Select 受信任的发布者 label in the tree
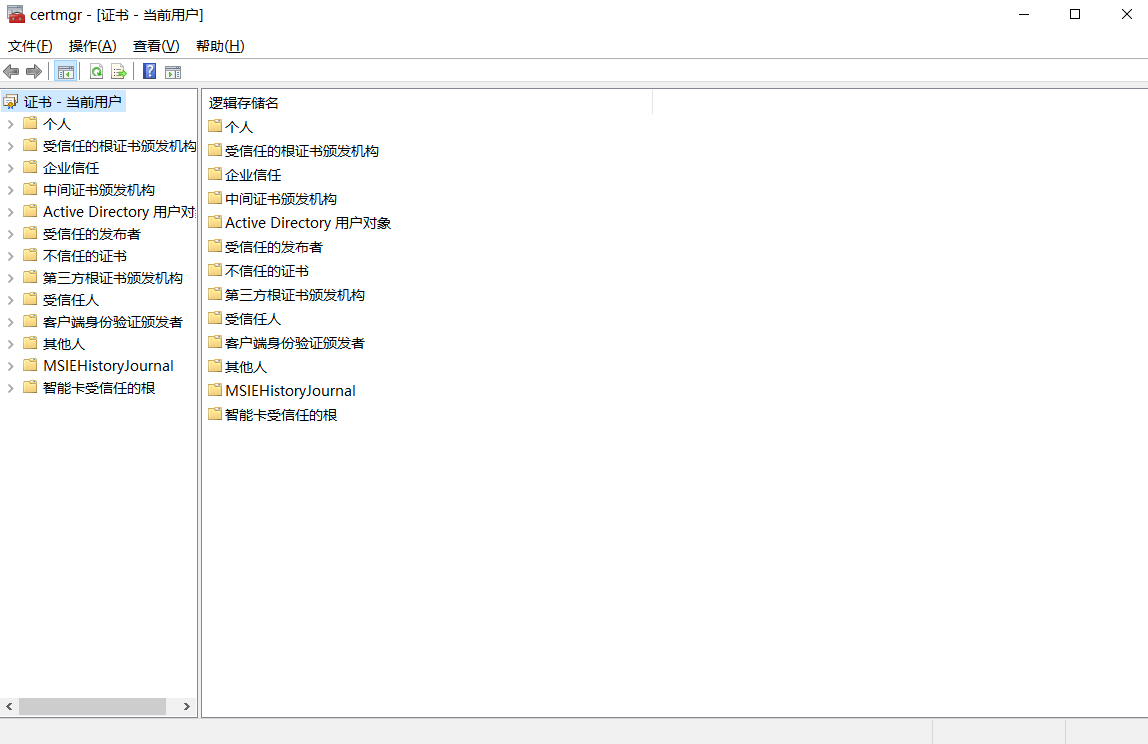Screen dimensions: 1148x744 (x=92, y=234)
